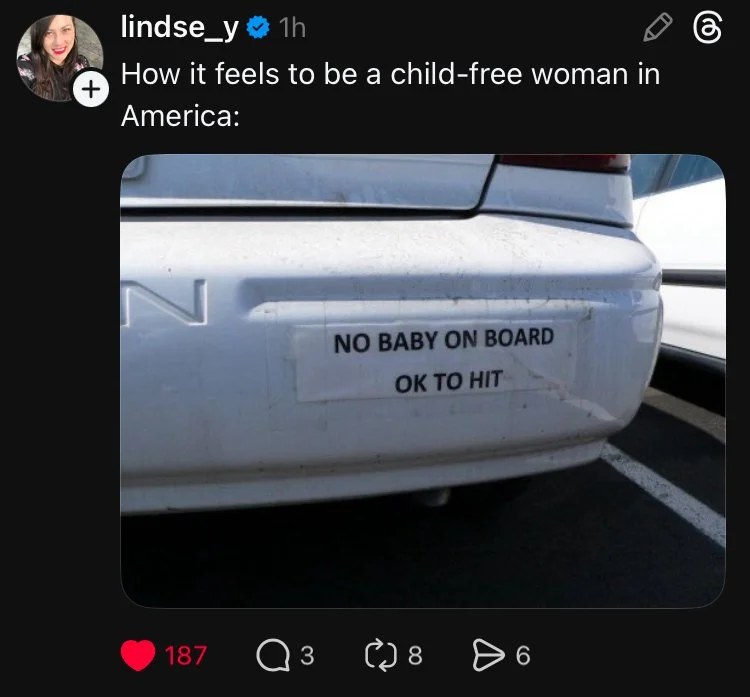
Task: Click the 'NO BABY ON BOARD' sticker in photo
Action: 443,340
